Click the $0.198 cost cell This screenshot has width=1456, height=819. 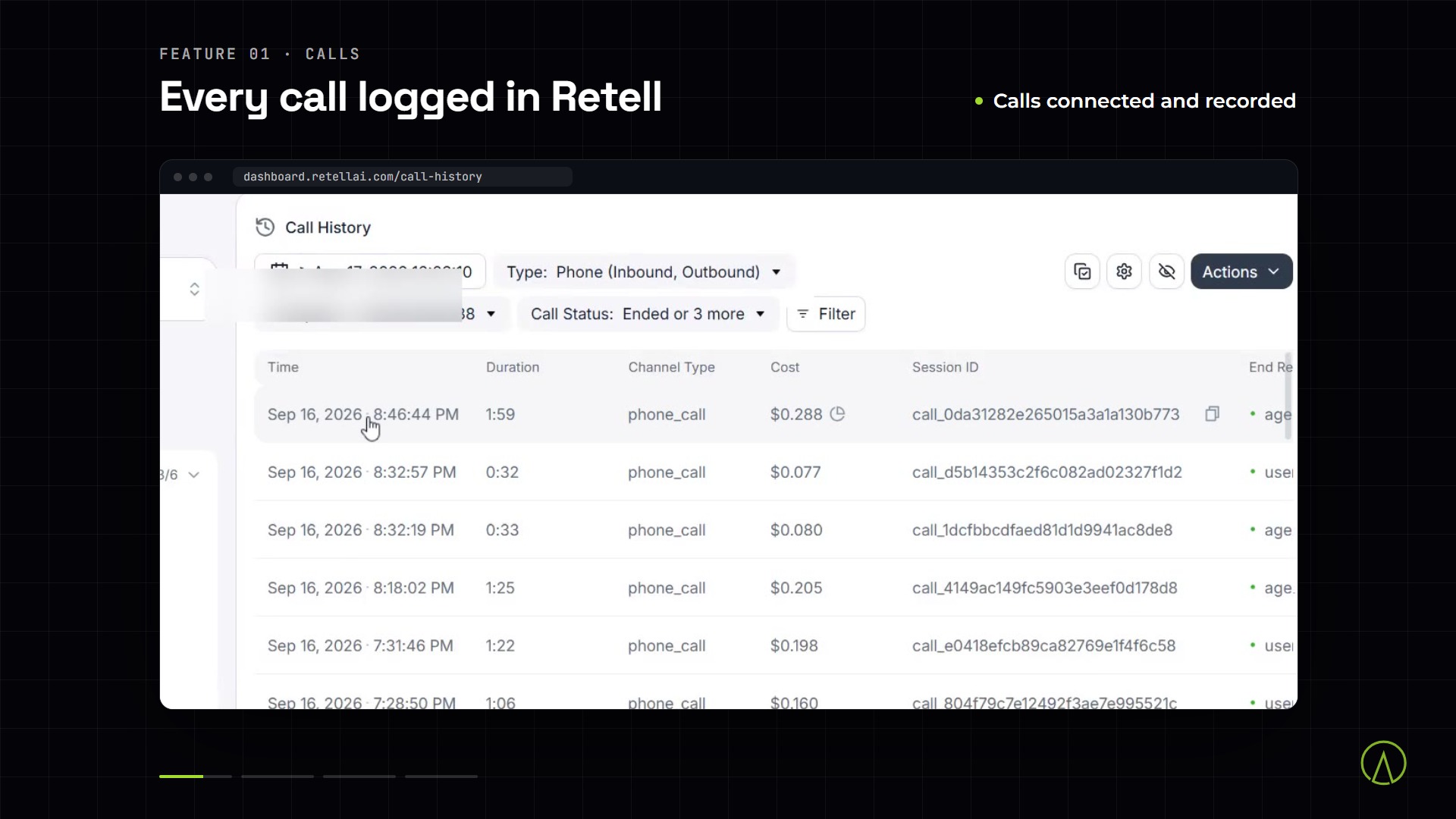click(793, 646)
